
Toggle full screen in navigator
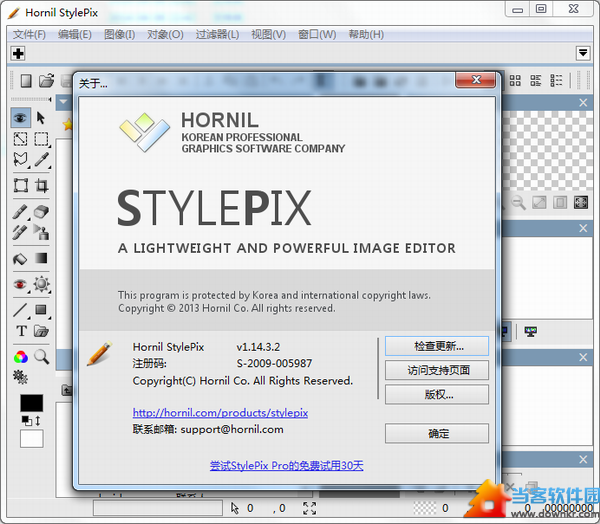[x=581, y=202]
